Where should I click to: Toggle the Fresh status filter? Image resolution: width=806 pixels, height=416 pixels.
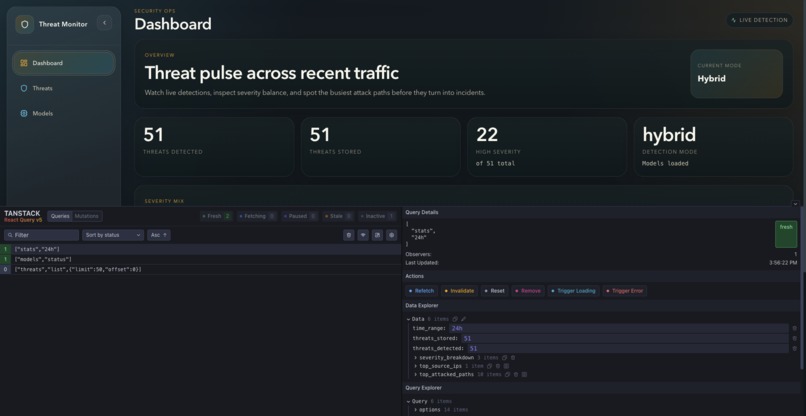216,216
